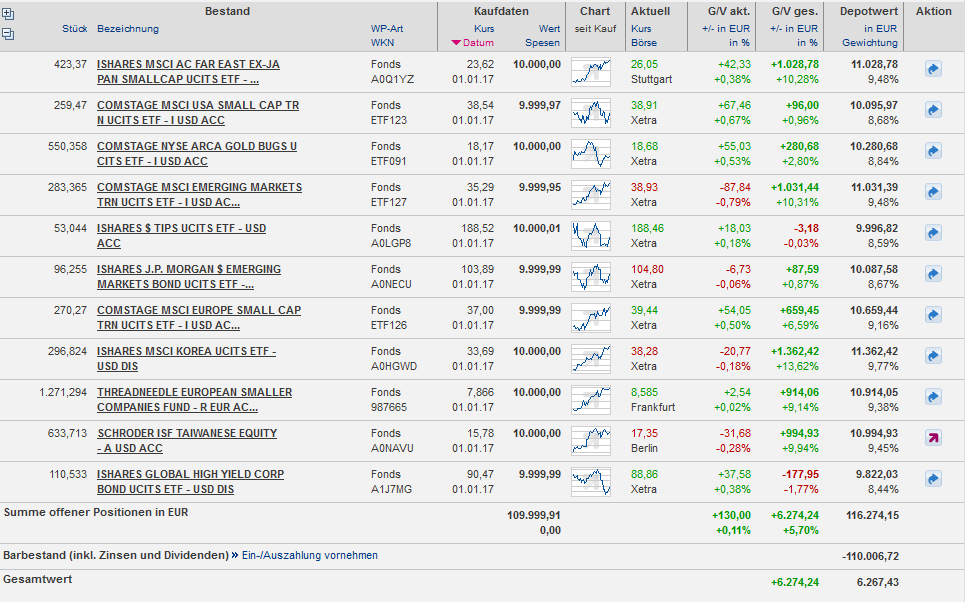
Task: Click action arrow for Comstage NYSE Arca Gold Bugs
Action: [933, 151]
